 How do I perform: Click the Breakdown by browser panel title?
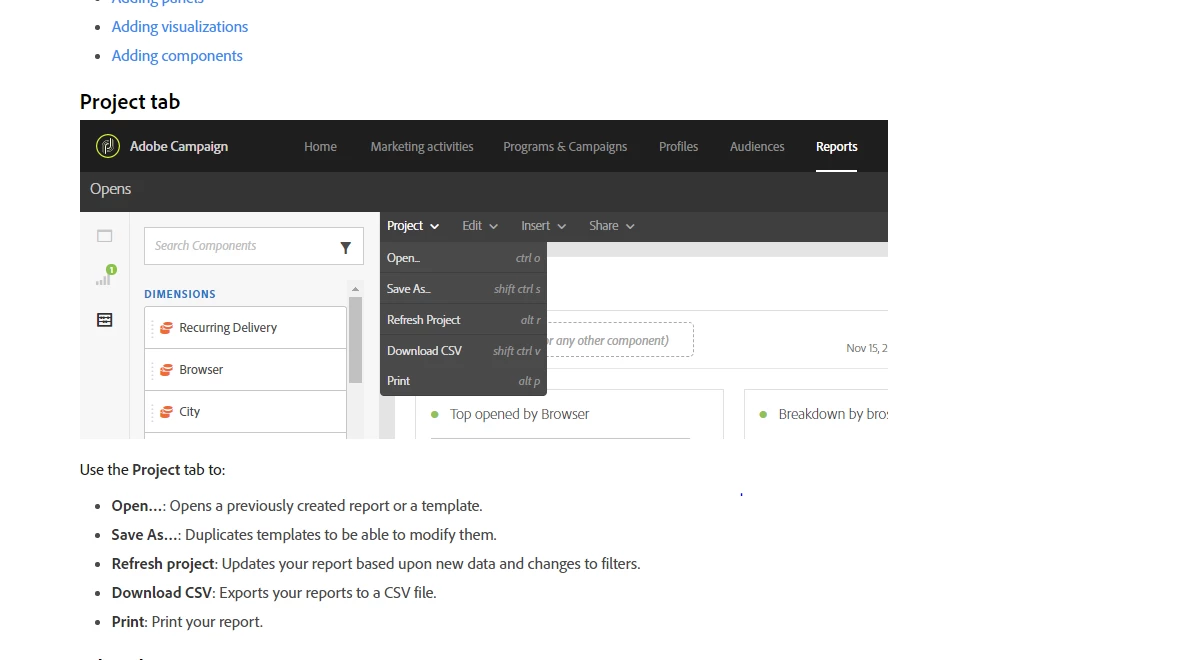coord(833,414)
